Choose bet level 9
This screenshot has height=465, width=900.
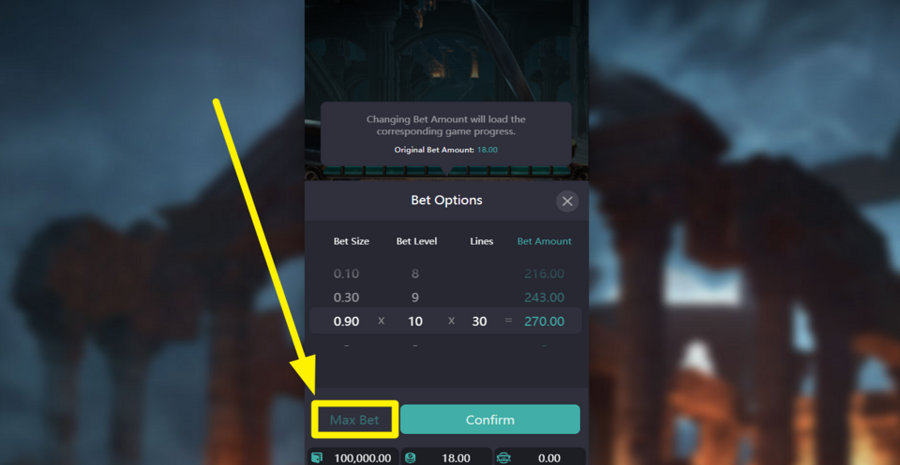(415, 297)
